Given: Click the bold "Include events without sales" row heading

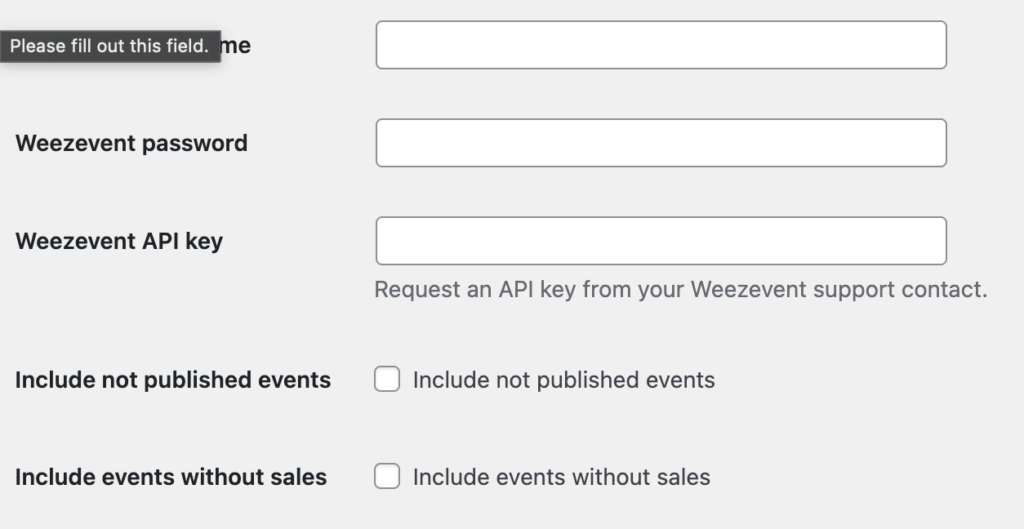Looking at the screenshot, I should tap(170, 477).
